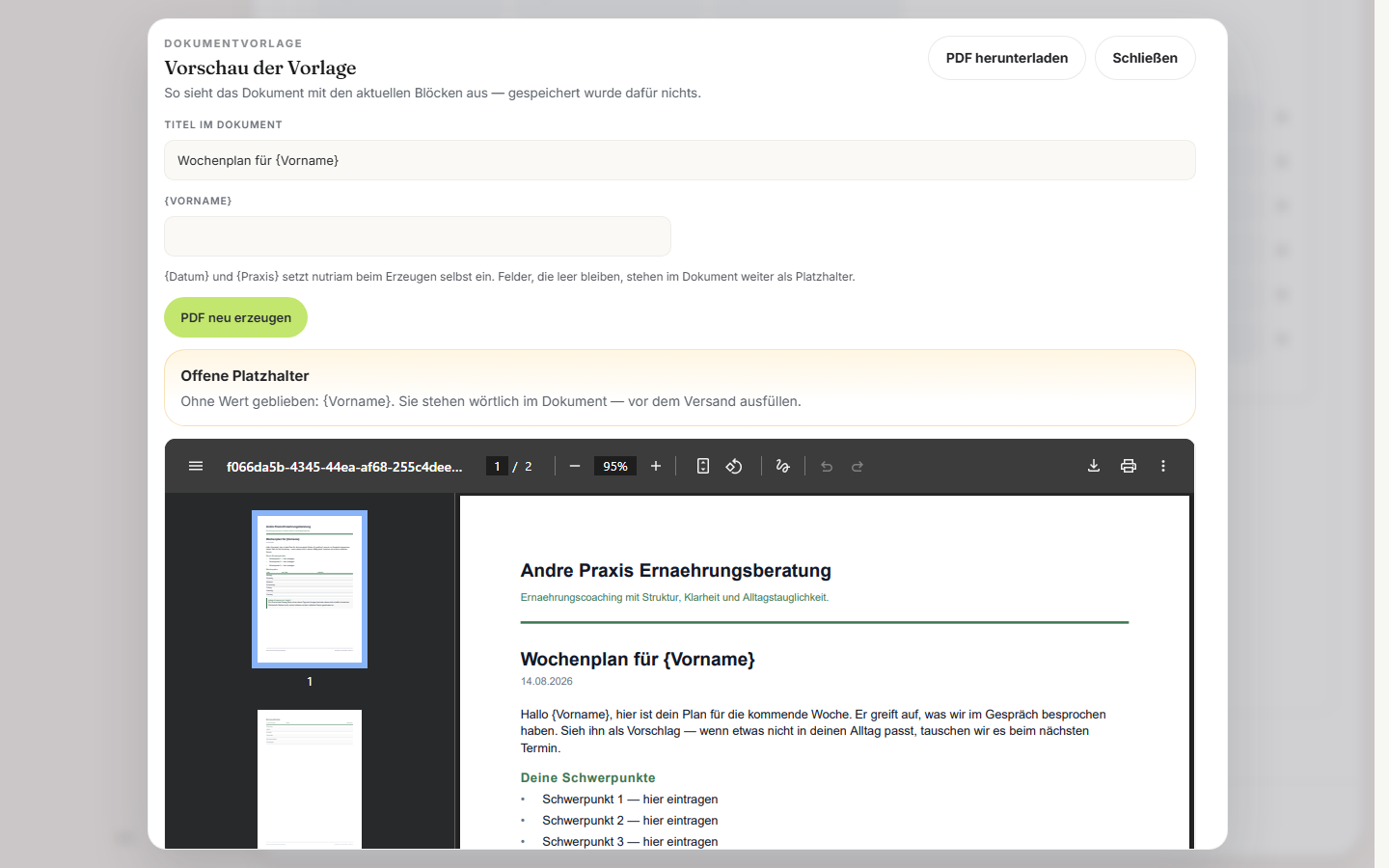
Task: Click the total page count '2' in toolbar
Action: [x=528, y=467]
